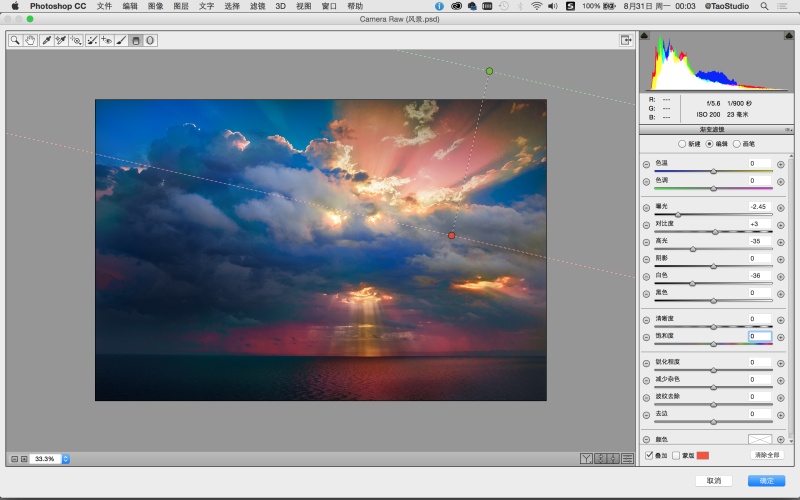Select the Graduated Filter tool
This screenshot has height=500, width=800.
(x=136, y=40)
